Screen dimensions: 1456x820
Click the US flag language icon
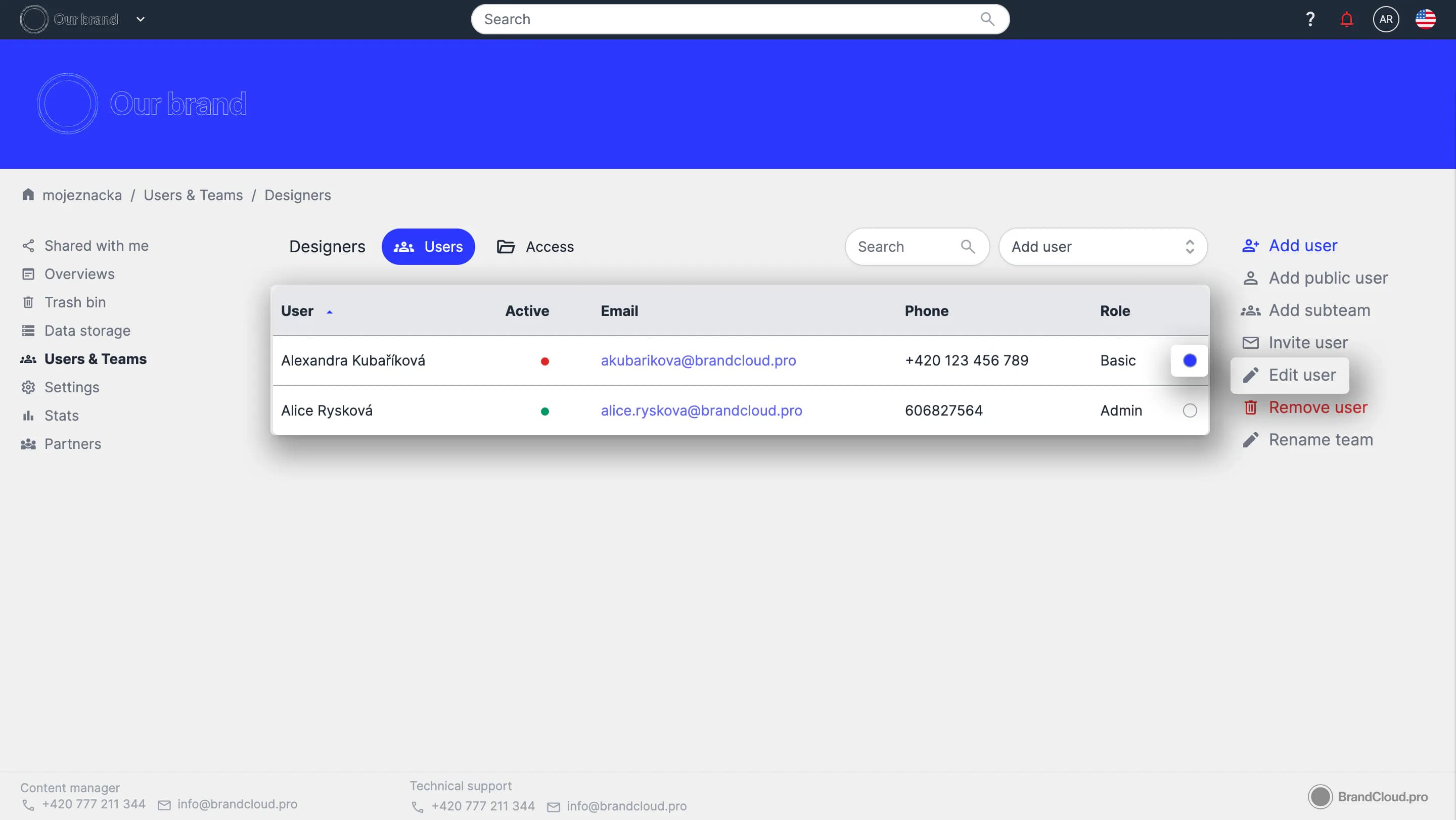pyautogui.click(x=1425, y=19)
